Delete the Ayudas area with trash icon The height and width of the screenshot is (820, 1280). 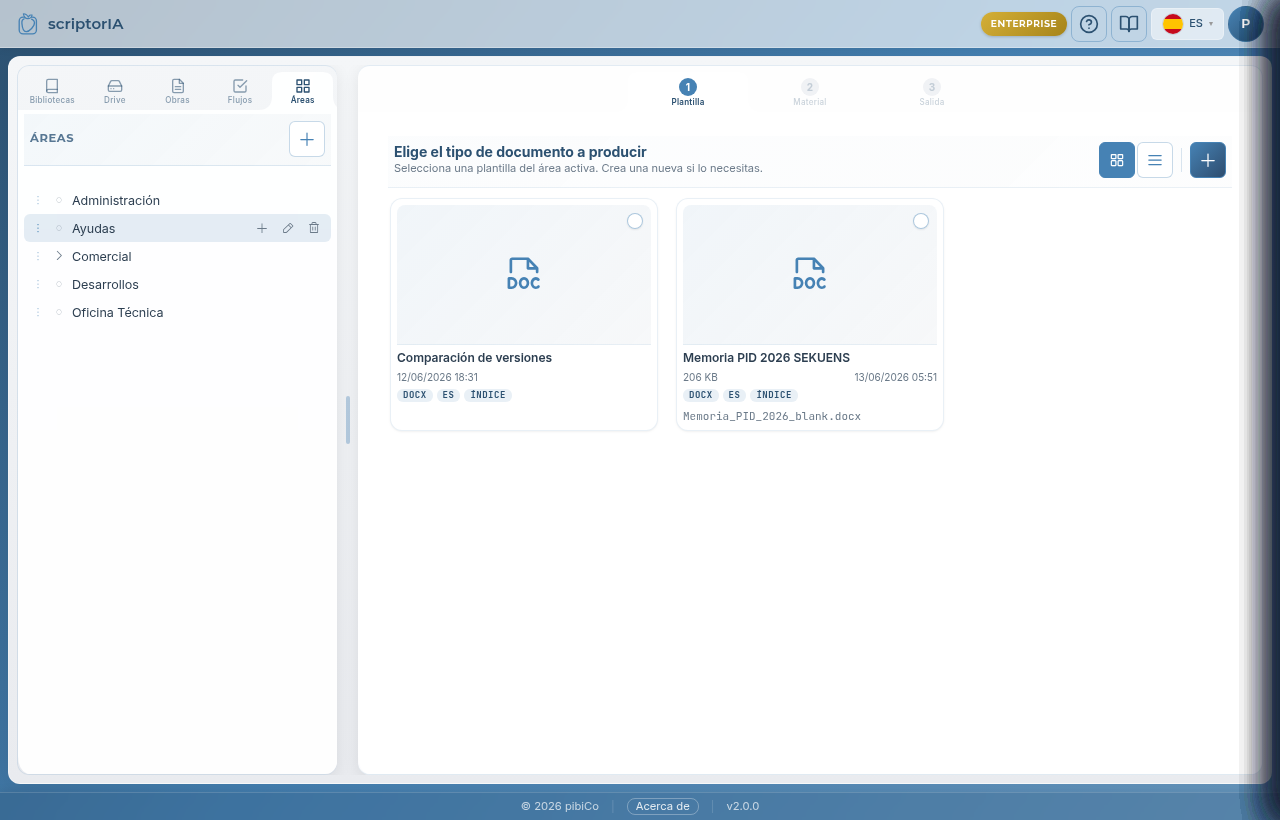coord(314,228)
